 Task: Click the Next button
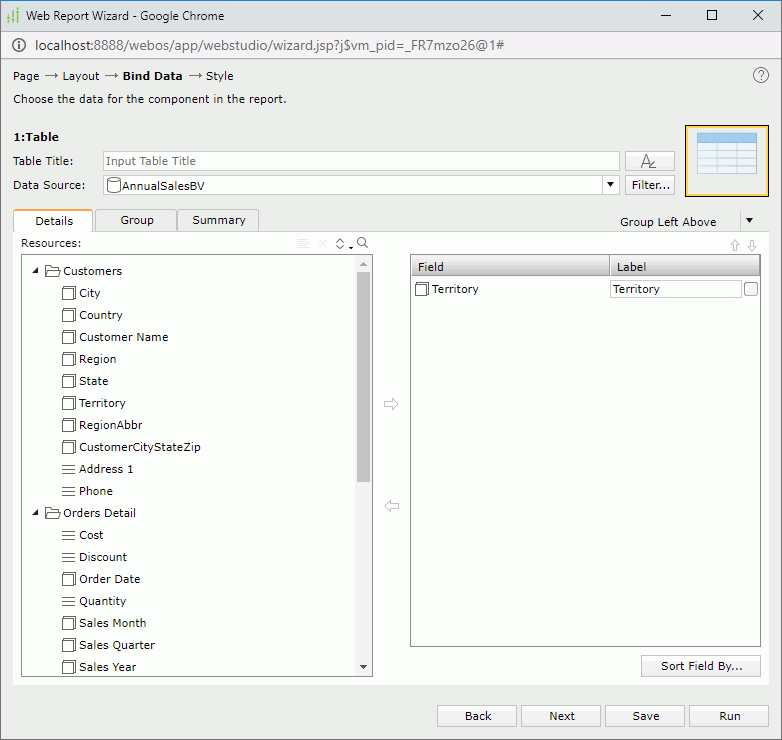[561, 716]
